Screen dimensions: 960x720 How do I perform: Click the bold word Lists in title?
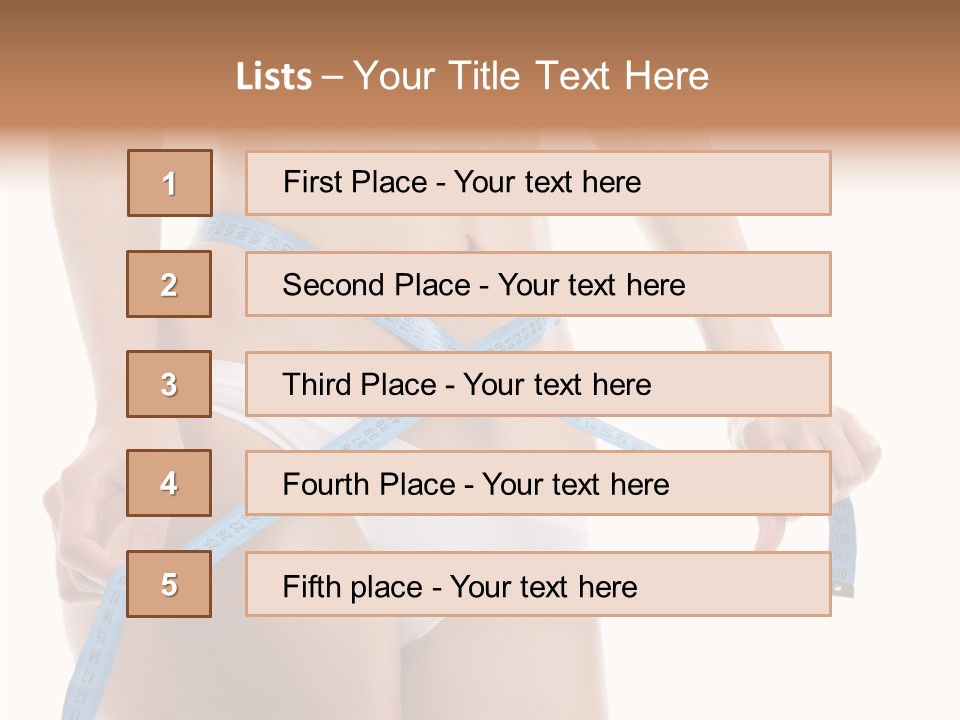pyautogui.click(x=274, y=77)
